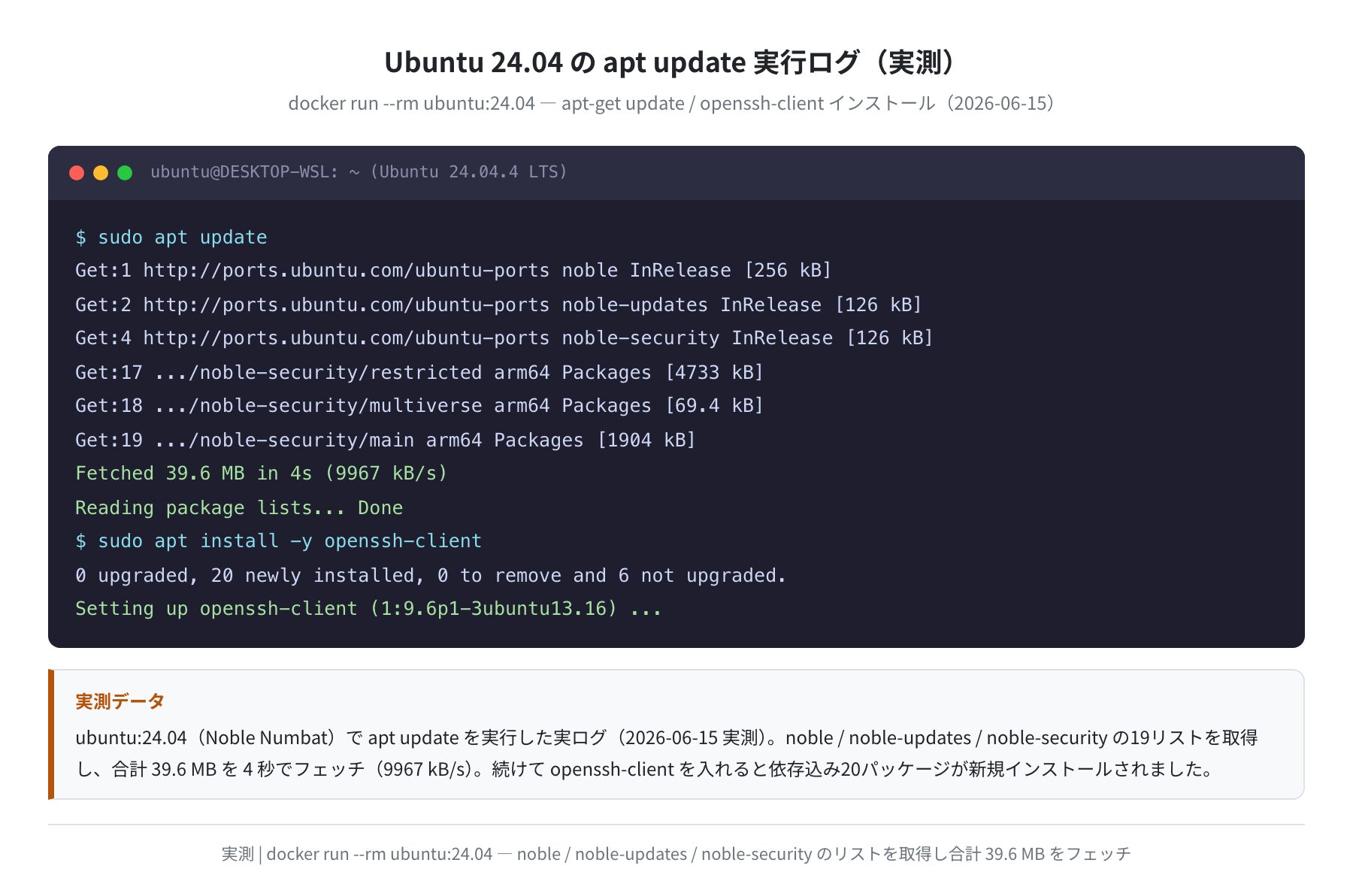Click the red close dot in terminal
The width and height of the screenshot is (1353, 896).
(x=77, y=173)
